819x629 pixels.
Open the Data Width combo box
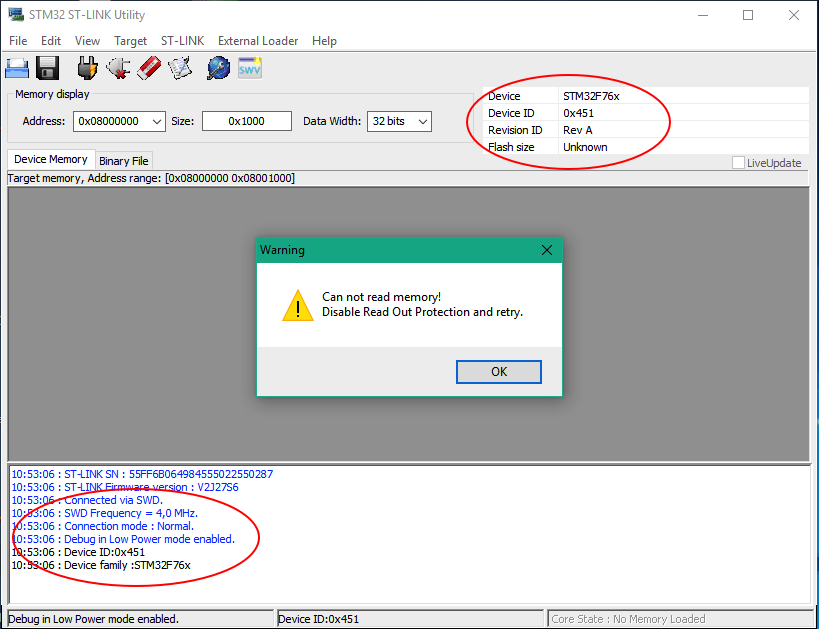[x=399, y=121]
